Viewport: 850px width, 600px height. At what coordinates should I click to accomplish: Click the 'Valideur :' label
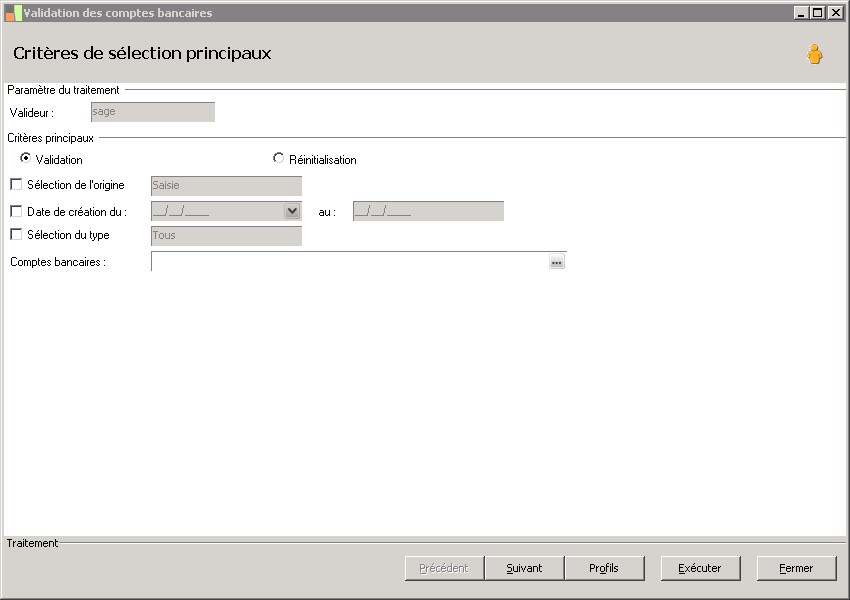click(31, 113)
